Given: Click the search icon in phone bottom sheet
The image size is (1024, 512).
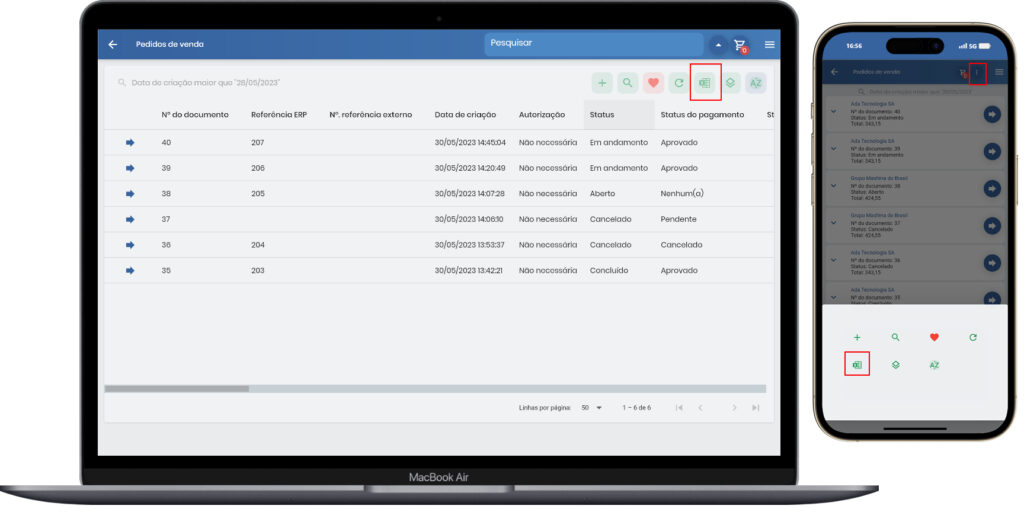Looking at the screenshot, I should (895, 338).
